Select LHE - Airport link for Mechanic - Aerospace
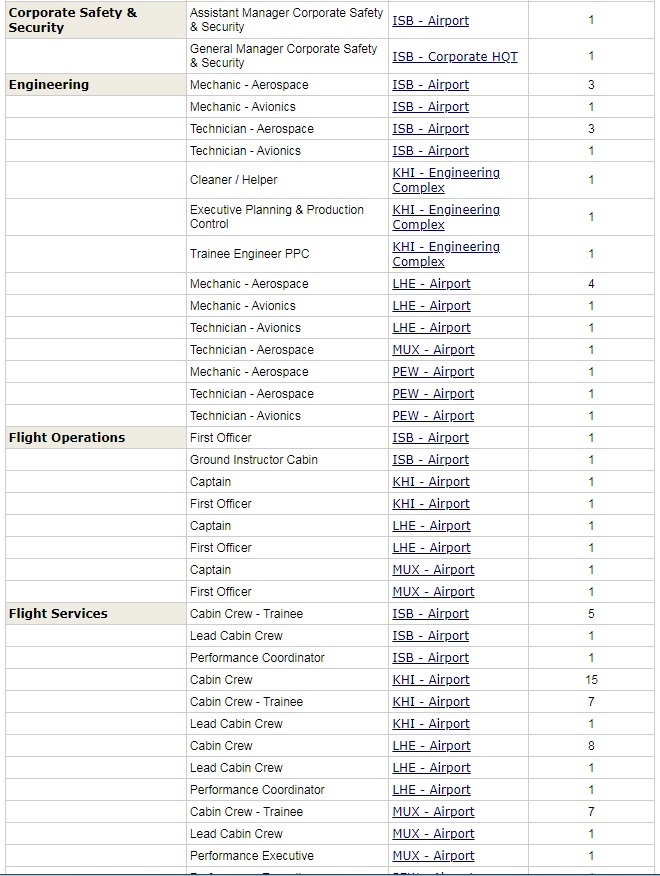 431,284
